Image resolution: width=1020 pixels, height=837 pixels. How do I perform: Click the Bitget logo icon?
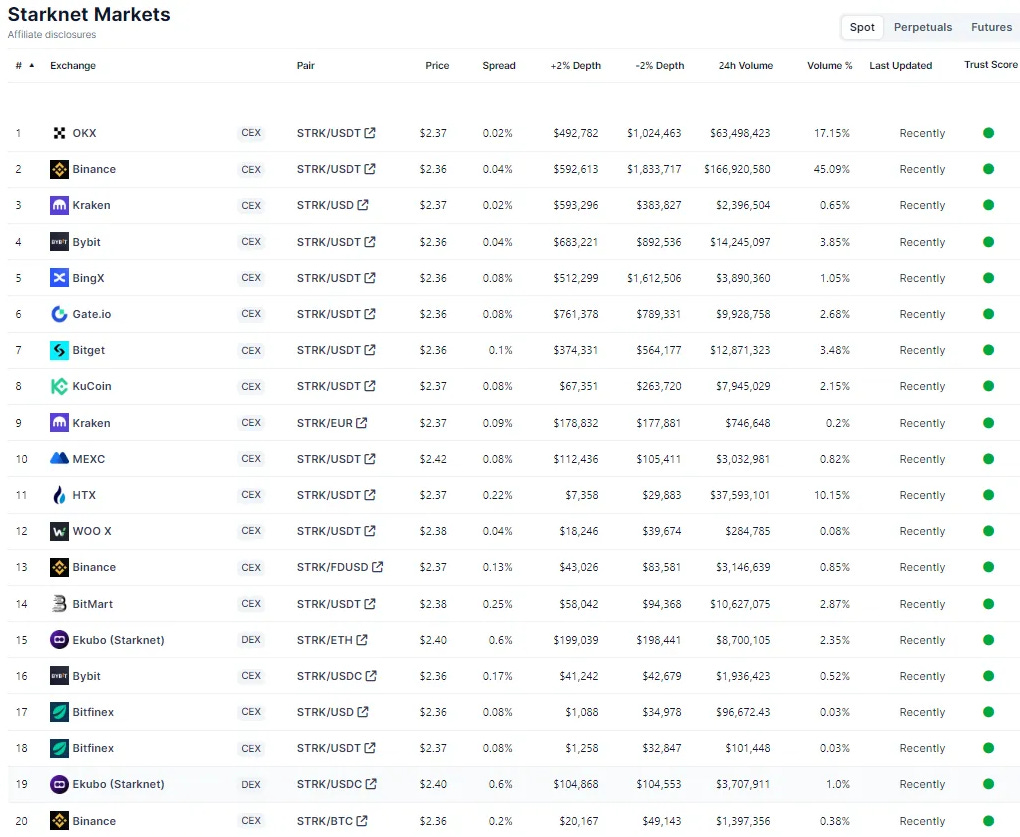[x=59, y=351]
